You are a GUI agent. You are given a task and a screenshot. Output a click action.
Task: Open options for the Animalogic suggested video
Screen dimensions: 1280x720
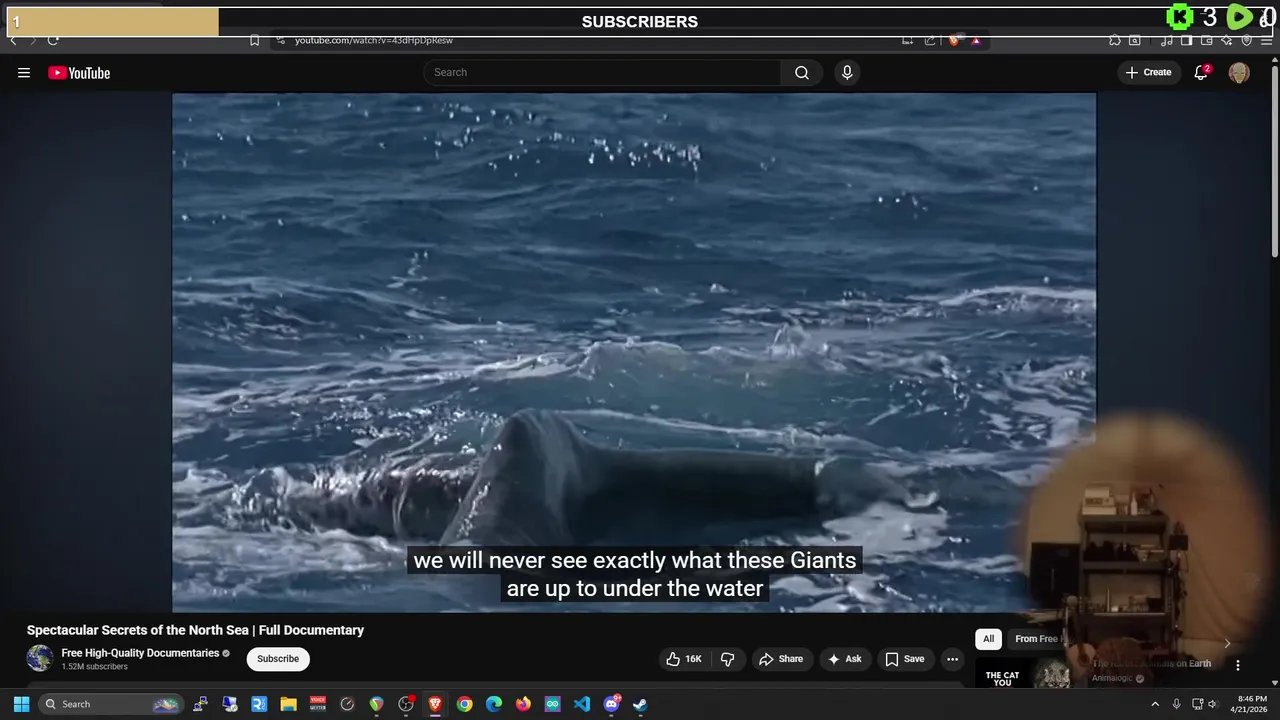coord(1237,665)
